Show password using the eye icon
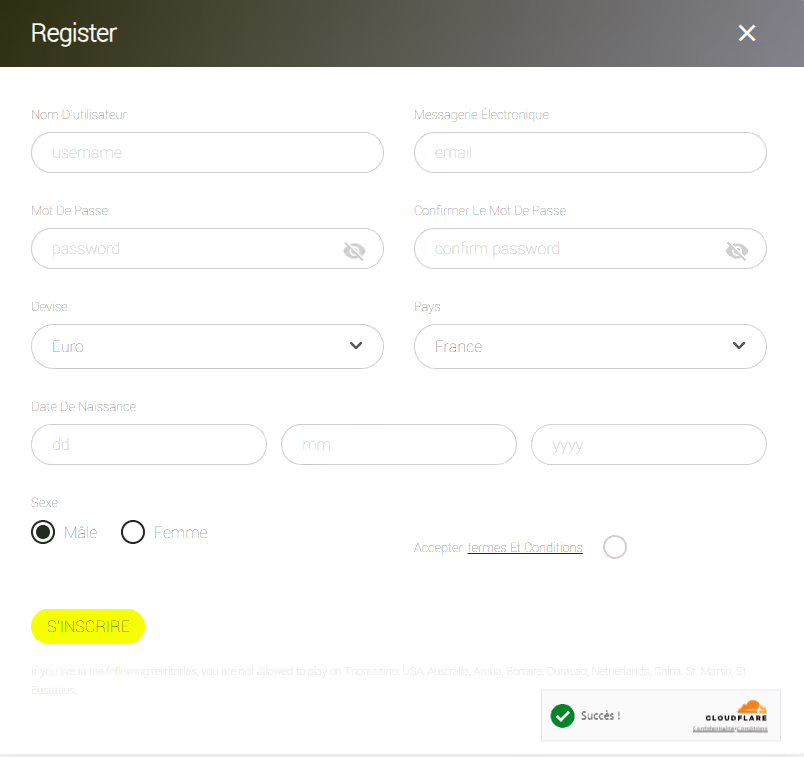Screen dimensions: 804x757 [x=354, y=250]
